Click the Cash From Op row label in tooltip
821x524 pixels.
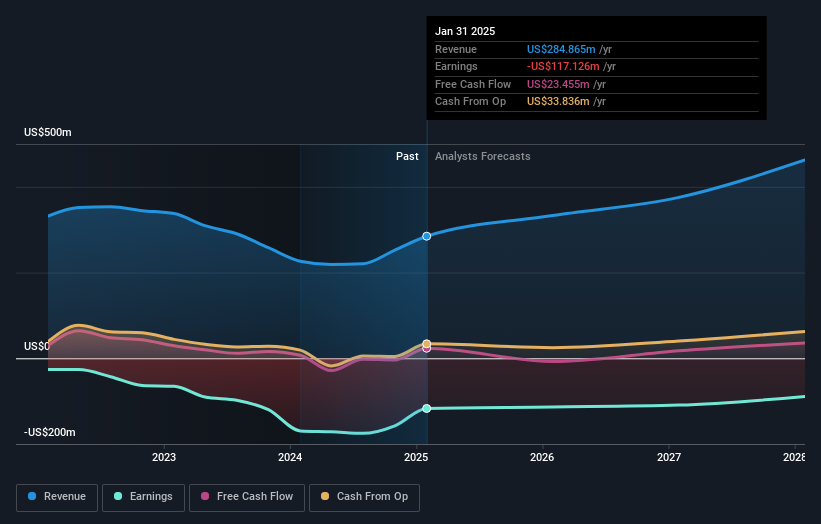coord(471,102)
